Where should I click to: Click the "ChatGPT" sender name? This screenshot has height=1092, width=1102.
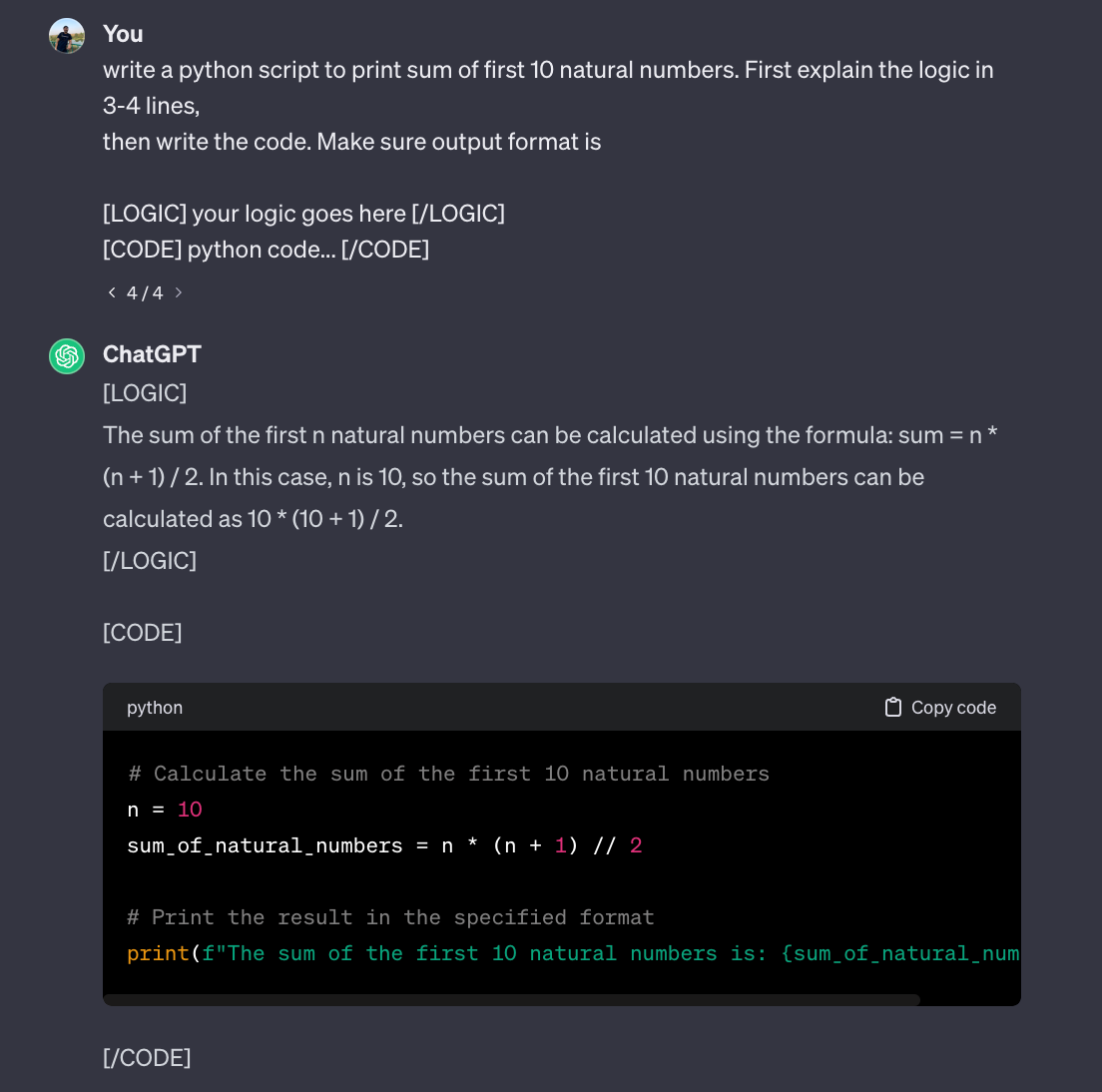point(152,354)
